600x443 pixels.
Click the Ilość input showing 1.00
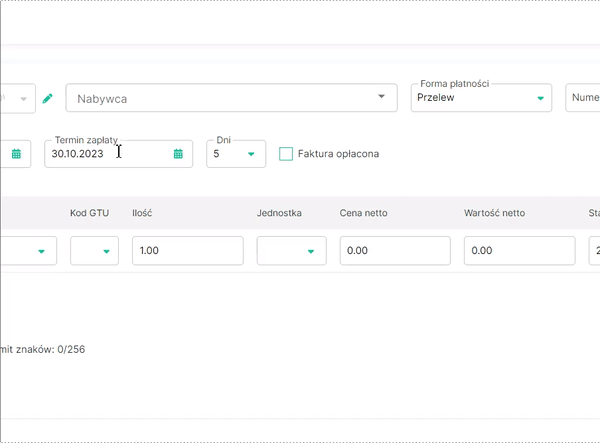click(187, 251)
